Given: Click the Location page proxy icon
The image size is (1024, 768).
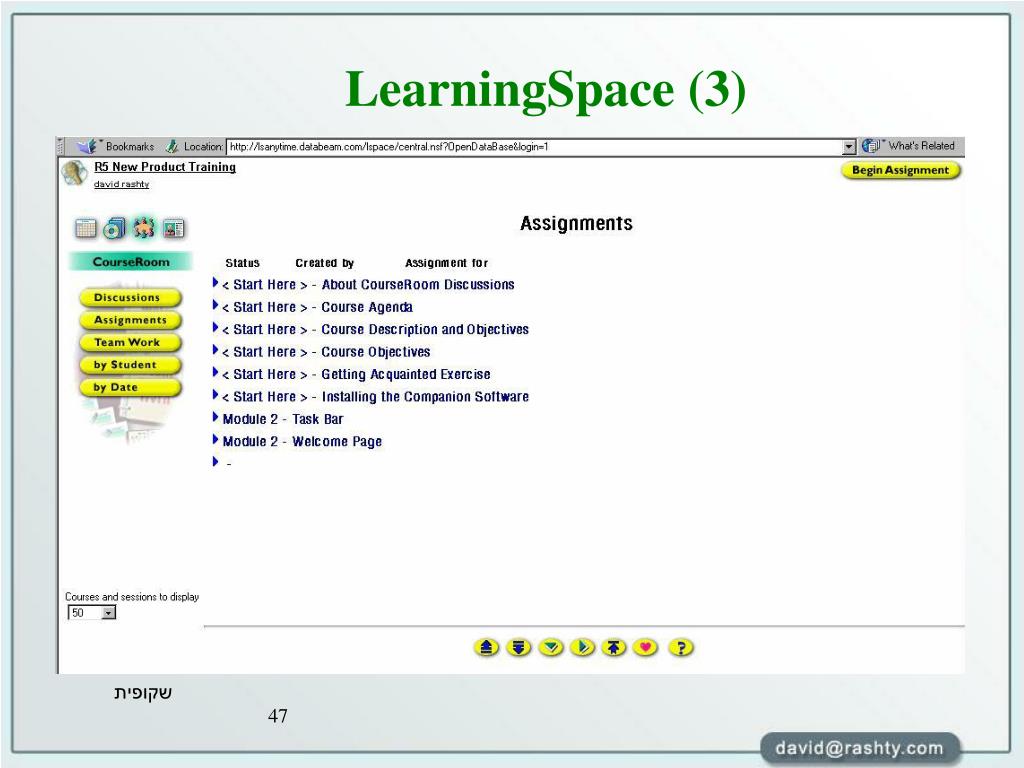Looking at the screenshot, I should click(172, 146).
